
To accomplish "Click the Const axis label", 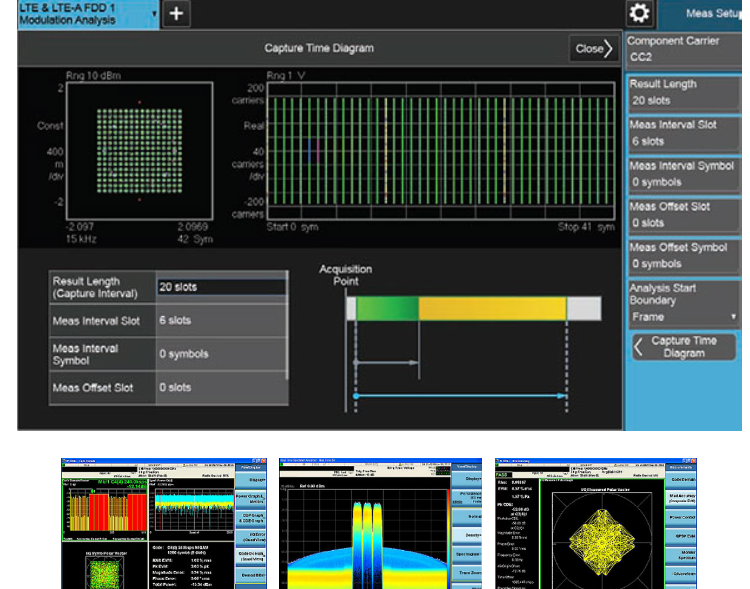I will click(50, 126).
